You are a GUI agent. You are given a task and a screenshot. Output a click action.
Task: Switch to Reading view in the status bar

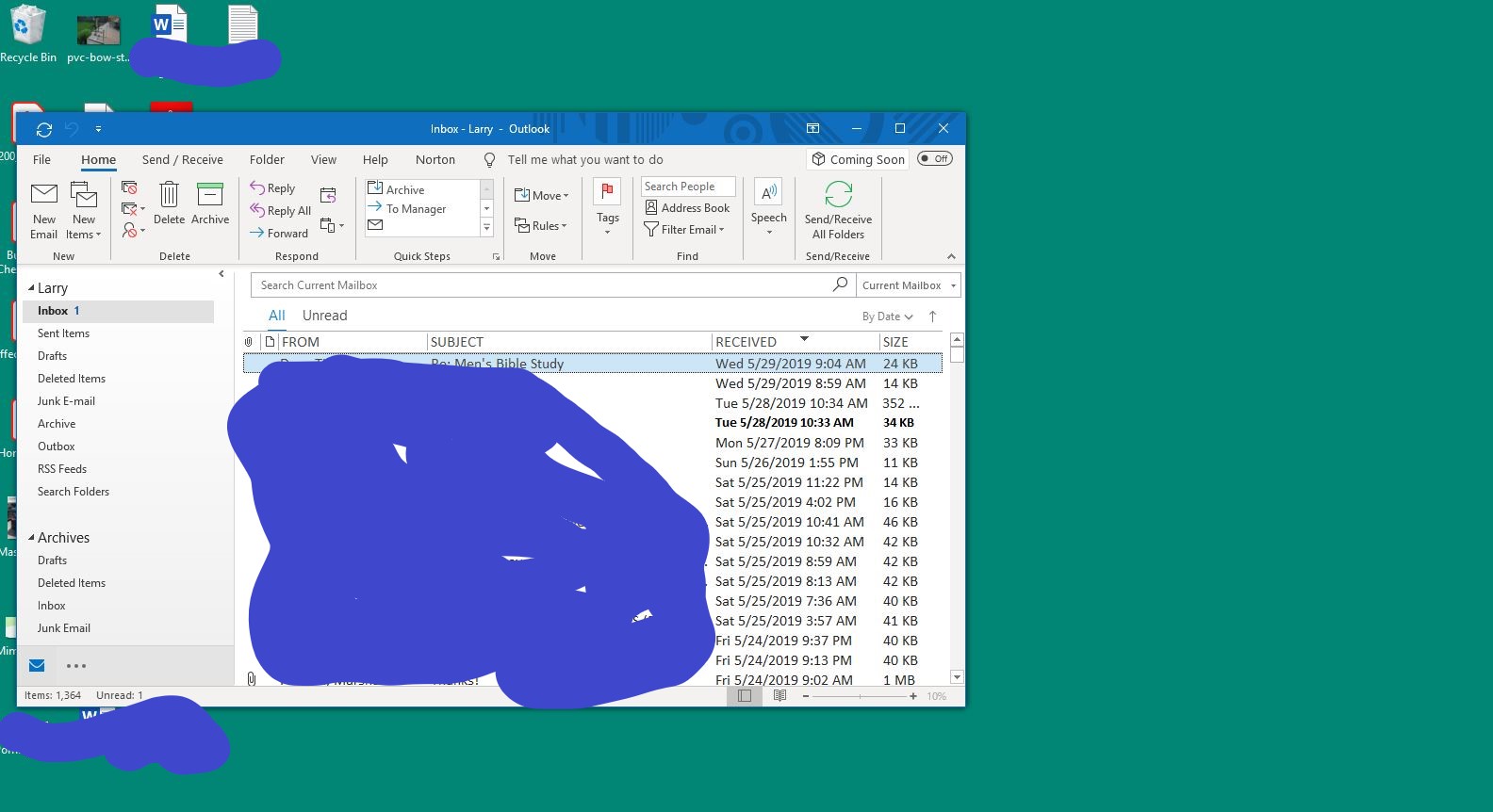(x=779, y=696)
